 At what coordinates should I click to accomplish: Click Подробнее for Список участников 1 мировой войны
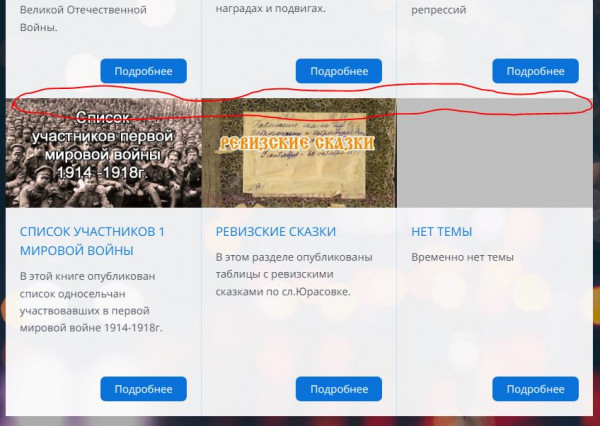[143, 389]
